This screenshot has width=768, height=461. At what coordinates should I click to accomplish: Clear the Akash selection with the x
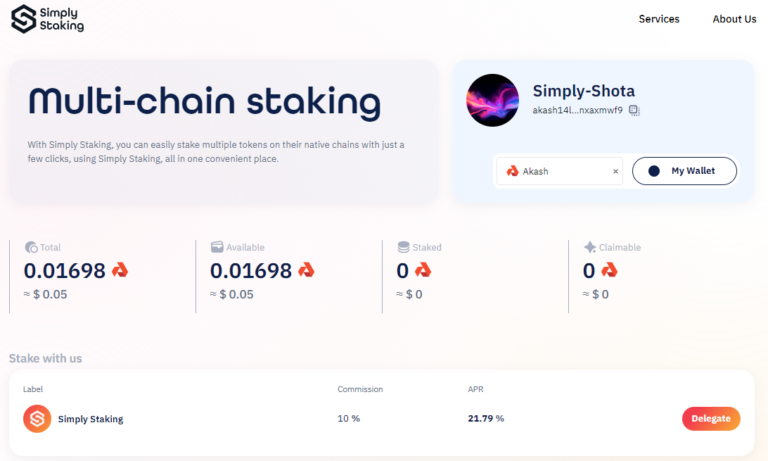click(x=615, y=171)
